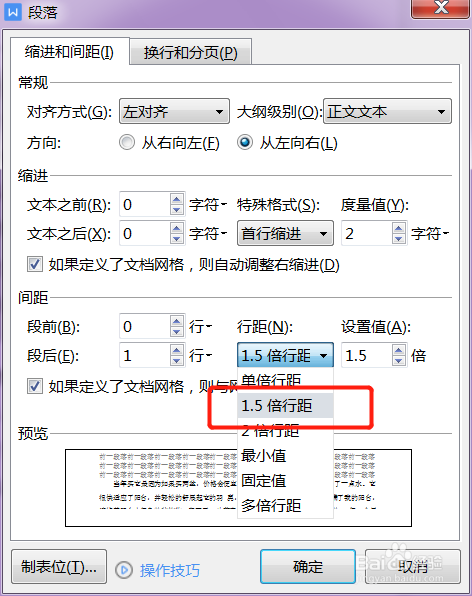This screenshot has width=472, height=596.
Task: Open the 大纲级别 dropdown showing 正文文本
Action: (x=387, y=111)
